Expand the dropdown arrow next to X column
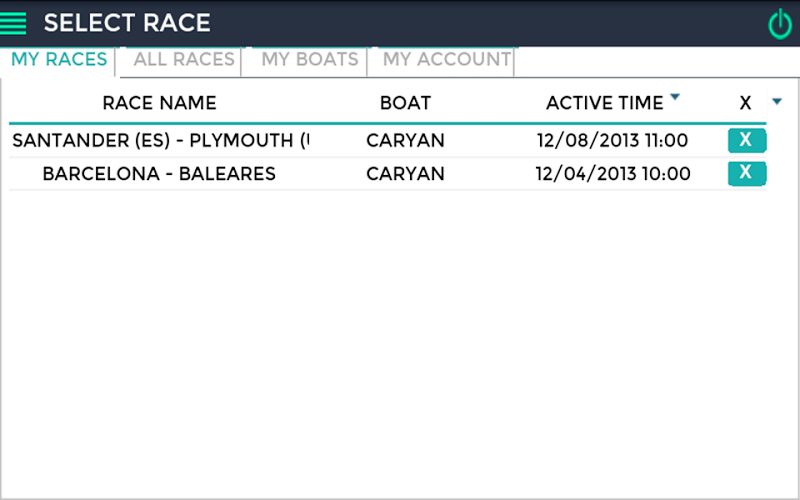 coord(777,101)
